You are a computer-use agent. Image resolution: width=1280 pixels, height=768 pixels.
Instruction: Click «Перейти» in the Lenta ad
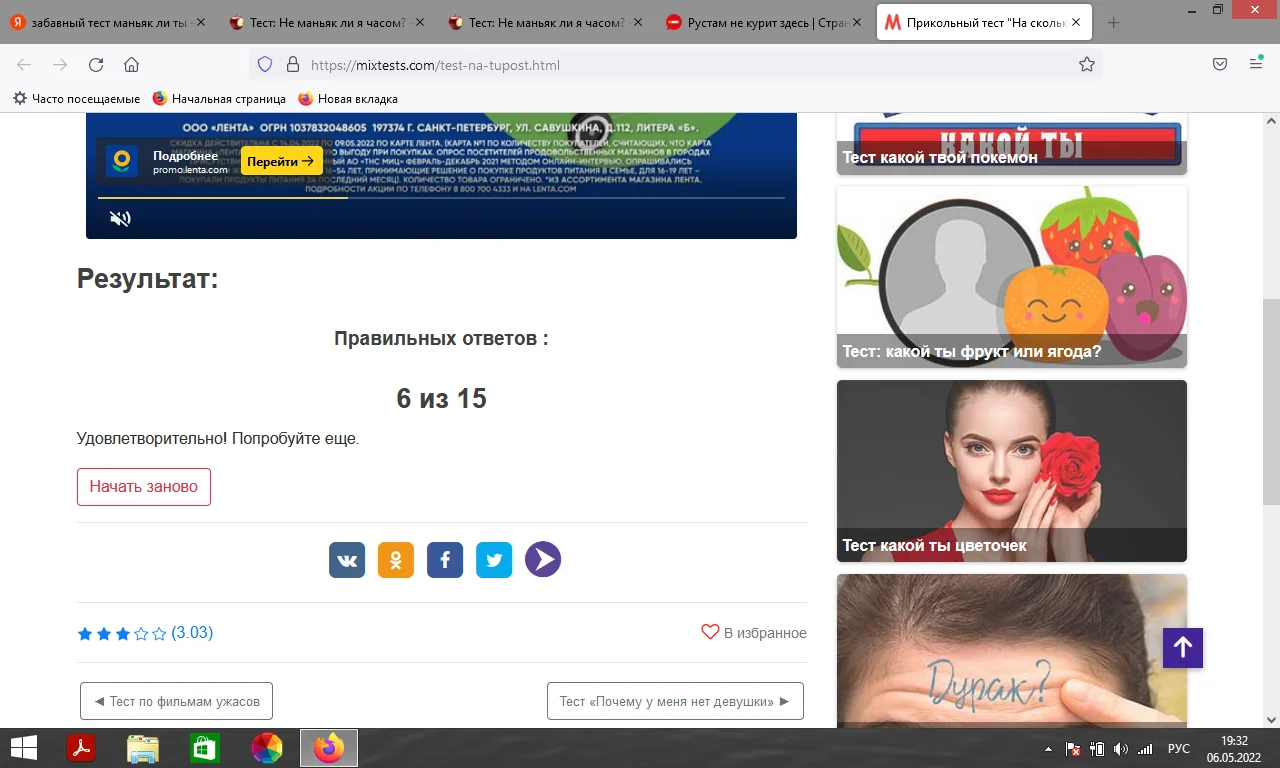(x=281, y=161)
